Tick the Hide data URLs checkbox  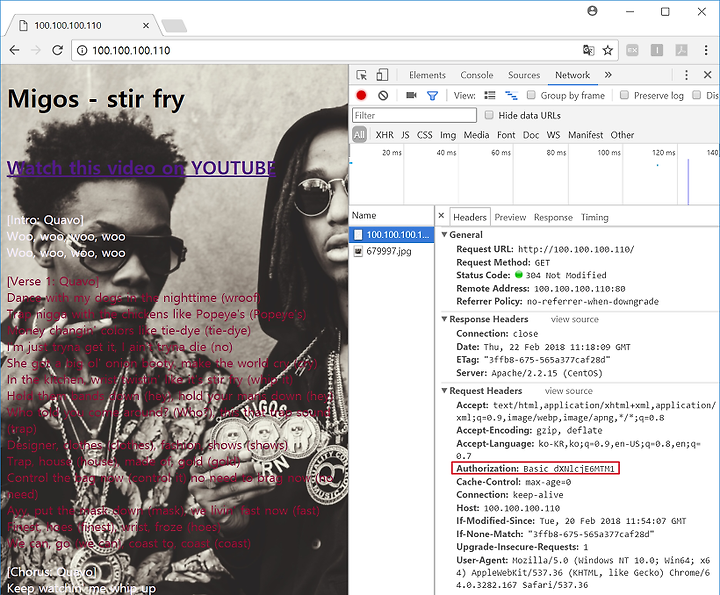(489, 115)
